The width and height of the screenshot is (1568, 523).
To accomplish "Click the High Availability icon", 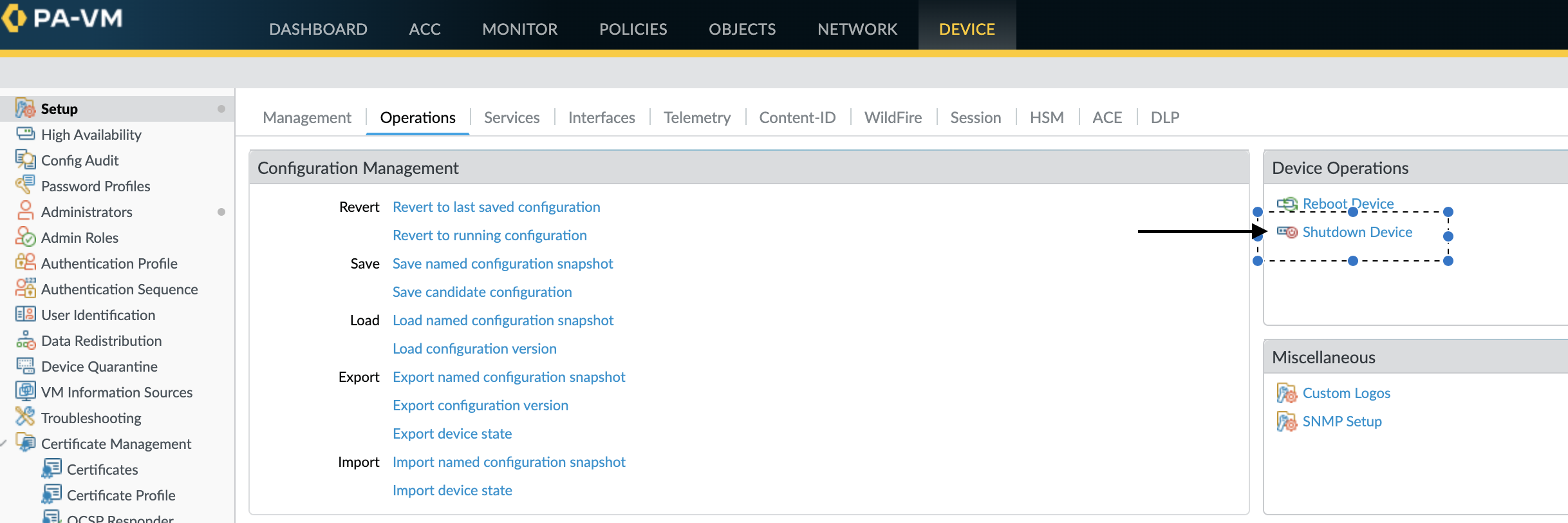I will click(x=25, y=134).
